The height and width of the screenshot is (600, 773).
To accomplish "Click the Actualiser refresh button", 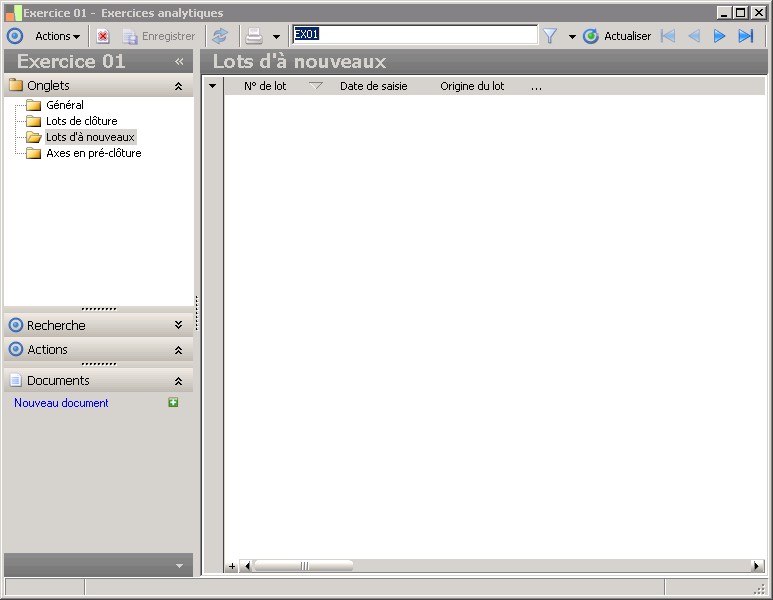I will (617, 36).
